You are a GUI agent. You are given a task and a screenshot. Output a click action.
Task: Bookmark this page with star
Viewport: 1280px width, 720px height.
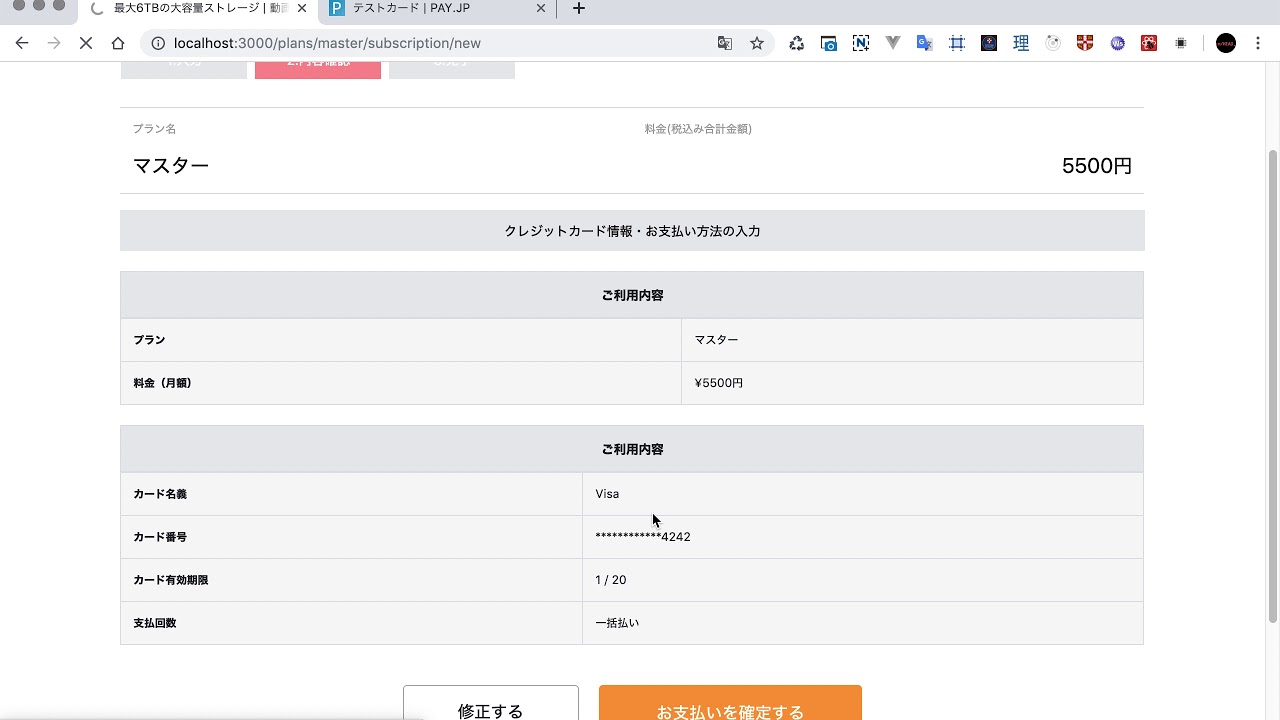click(x=757, y=43)
